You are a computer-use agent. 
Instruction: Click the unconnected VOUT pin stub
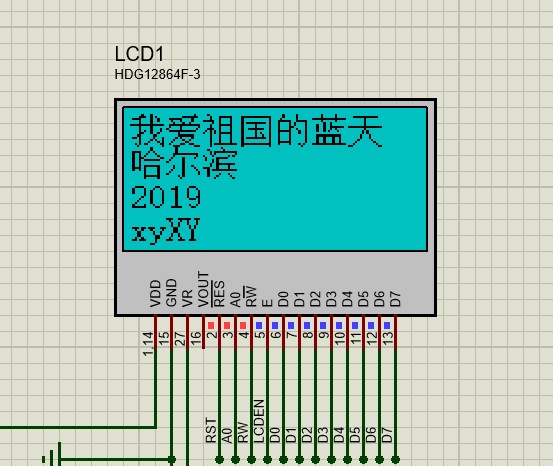[203, 332]
